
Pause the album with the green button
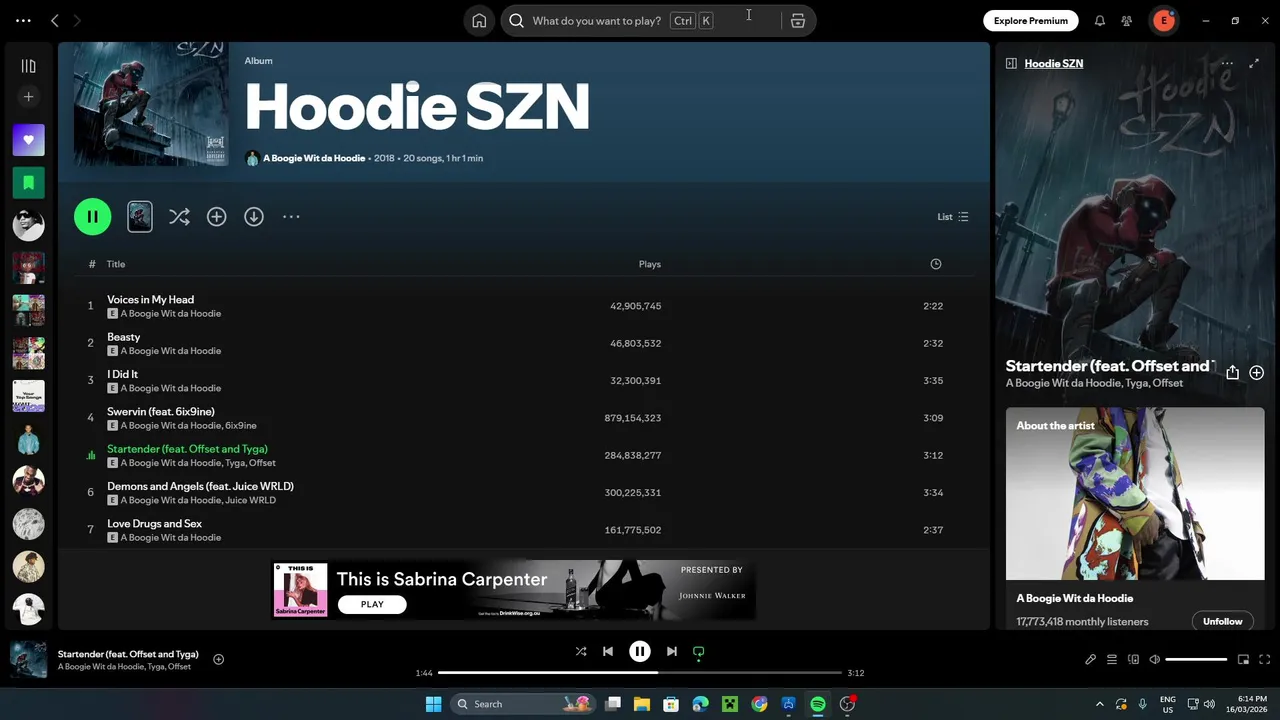coord(92,216)
